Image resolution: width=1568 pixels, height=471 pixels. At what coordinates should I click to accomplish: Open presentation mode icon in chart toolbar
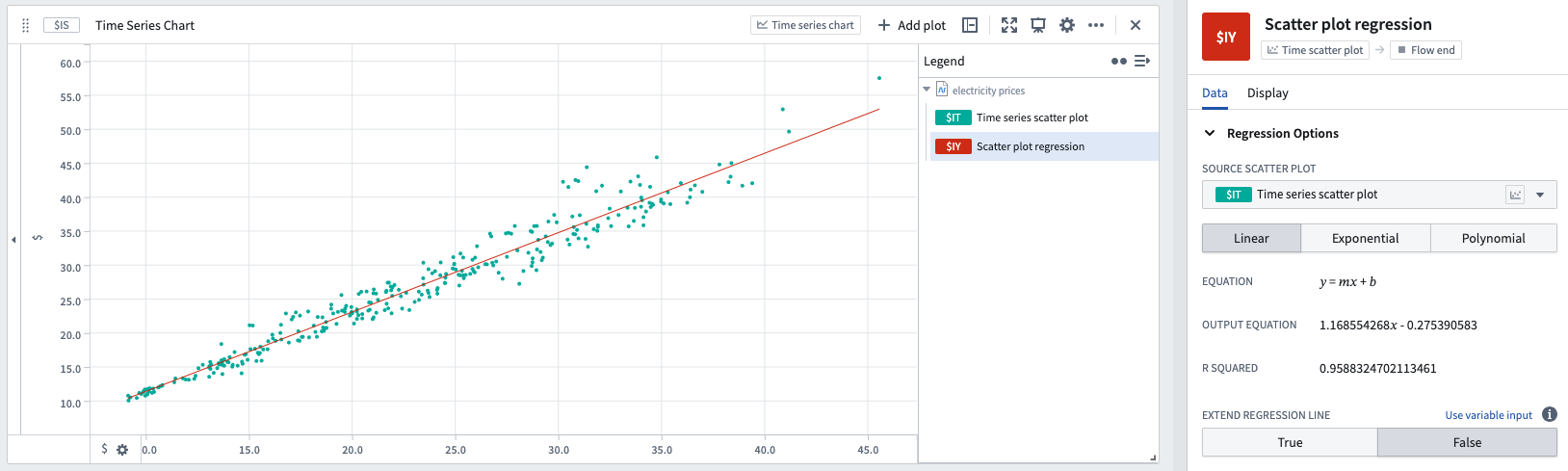click(1038, 25)
